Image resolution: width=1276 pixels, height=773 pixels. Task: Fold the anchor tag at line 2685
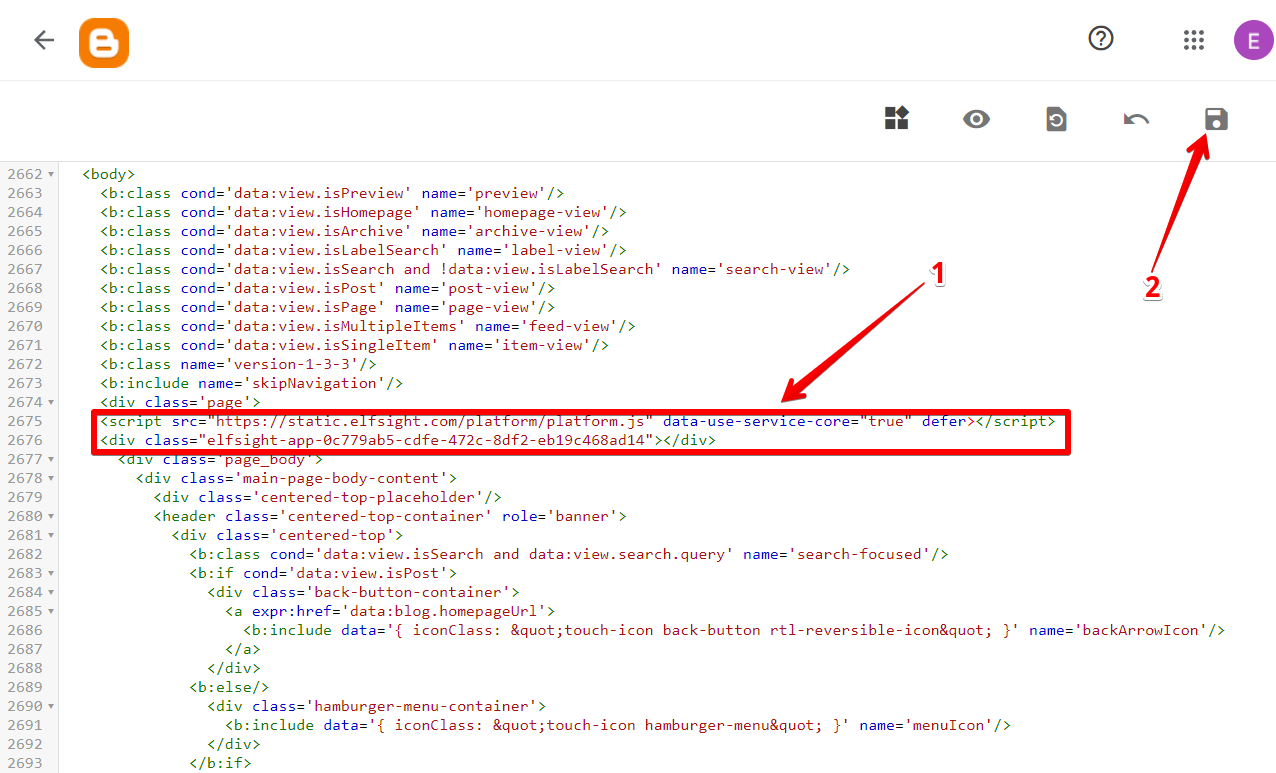pyautogui.click(x=51, y=611)
